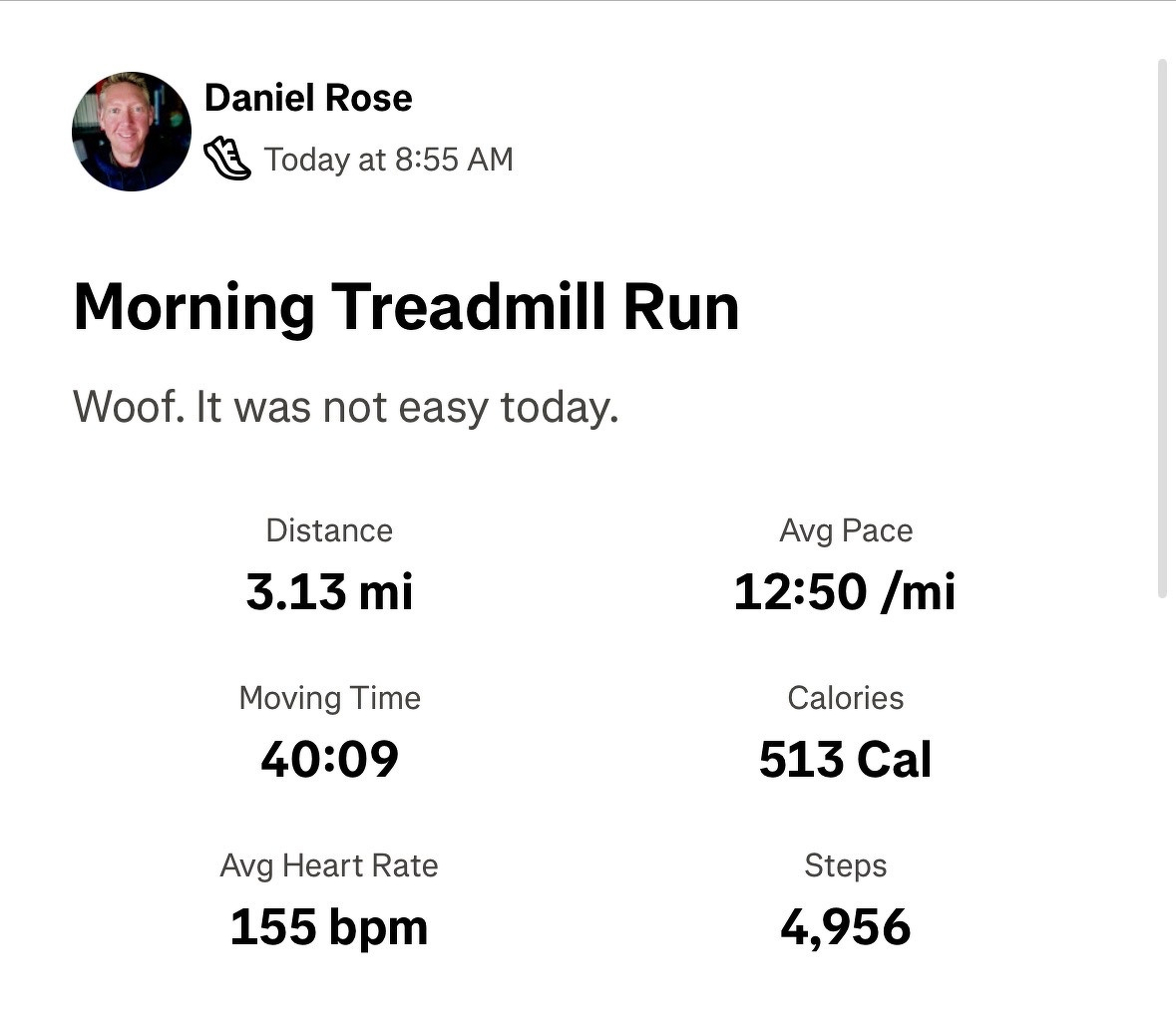
Task: Select the 40:09 moving time value
Action: (x=329, y=760)
